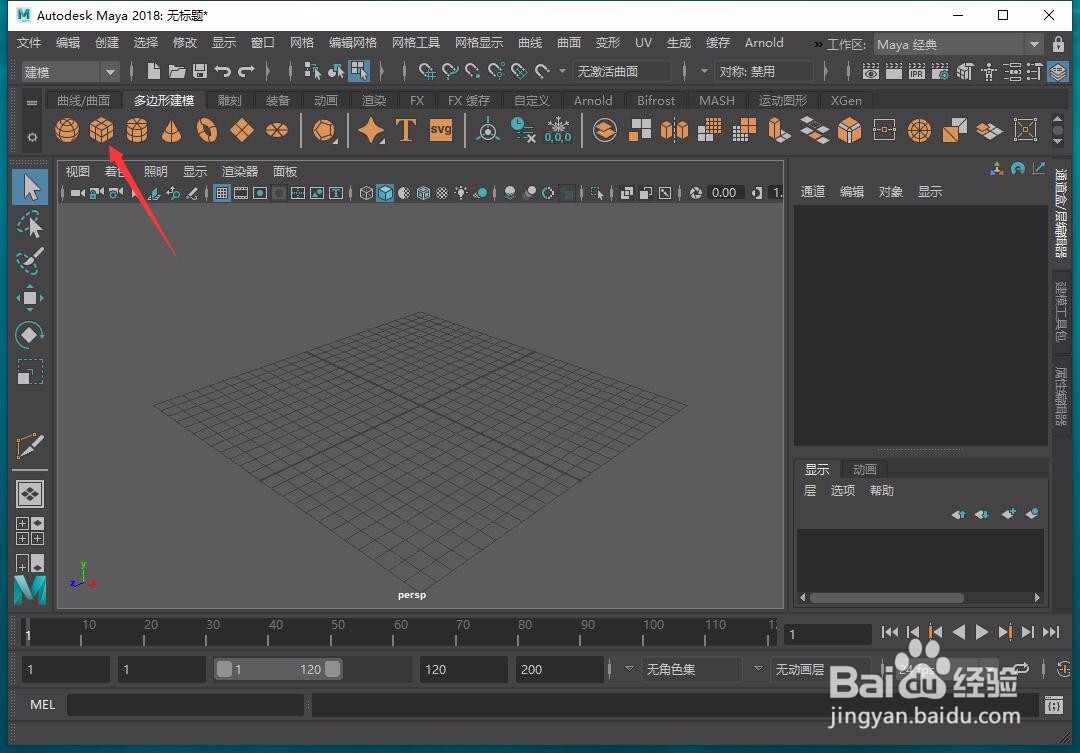Open the 渲染器 viewport menu

(x=239, y=171)
